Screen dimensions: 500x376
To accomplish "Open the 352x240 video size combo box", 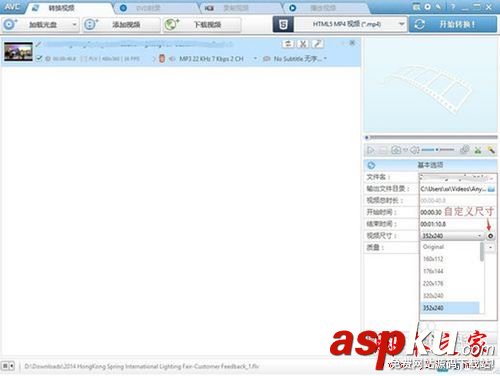I will 452,236.
